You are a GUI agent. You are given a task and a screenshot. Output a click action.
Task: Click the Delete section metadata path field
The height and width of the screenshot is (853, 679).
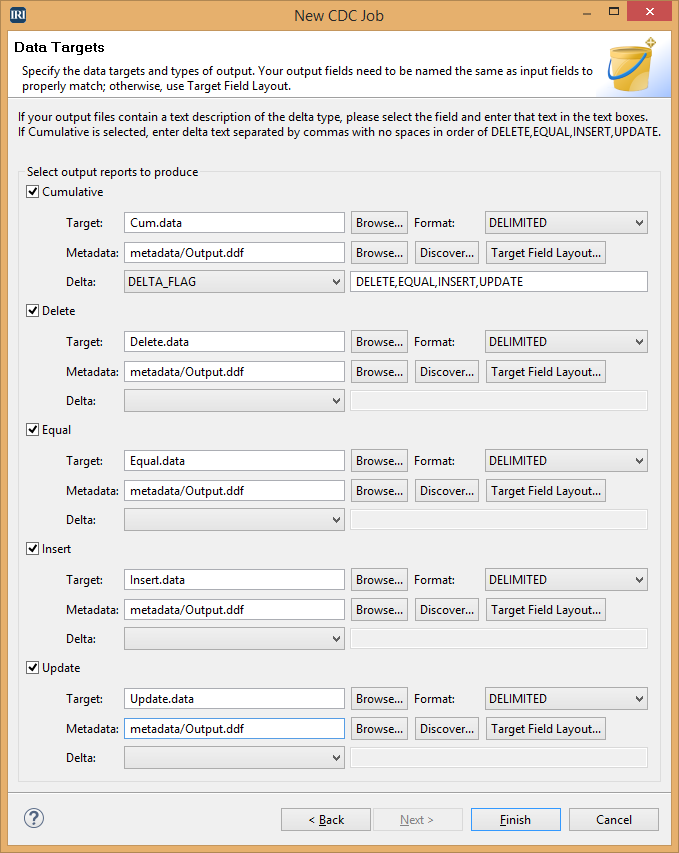pyautogui.click(x=234, y=372)
